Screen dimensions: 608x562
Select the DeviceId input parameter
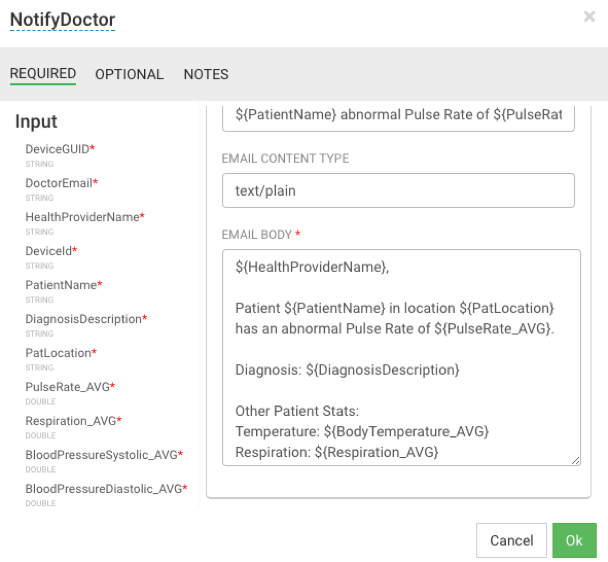tap(48, 251)
